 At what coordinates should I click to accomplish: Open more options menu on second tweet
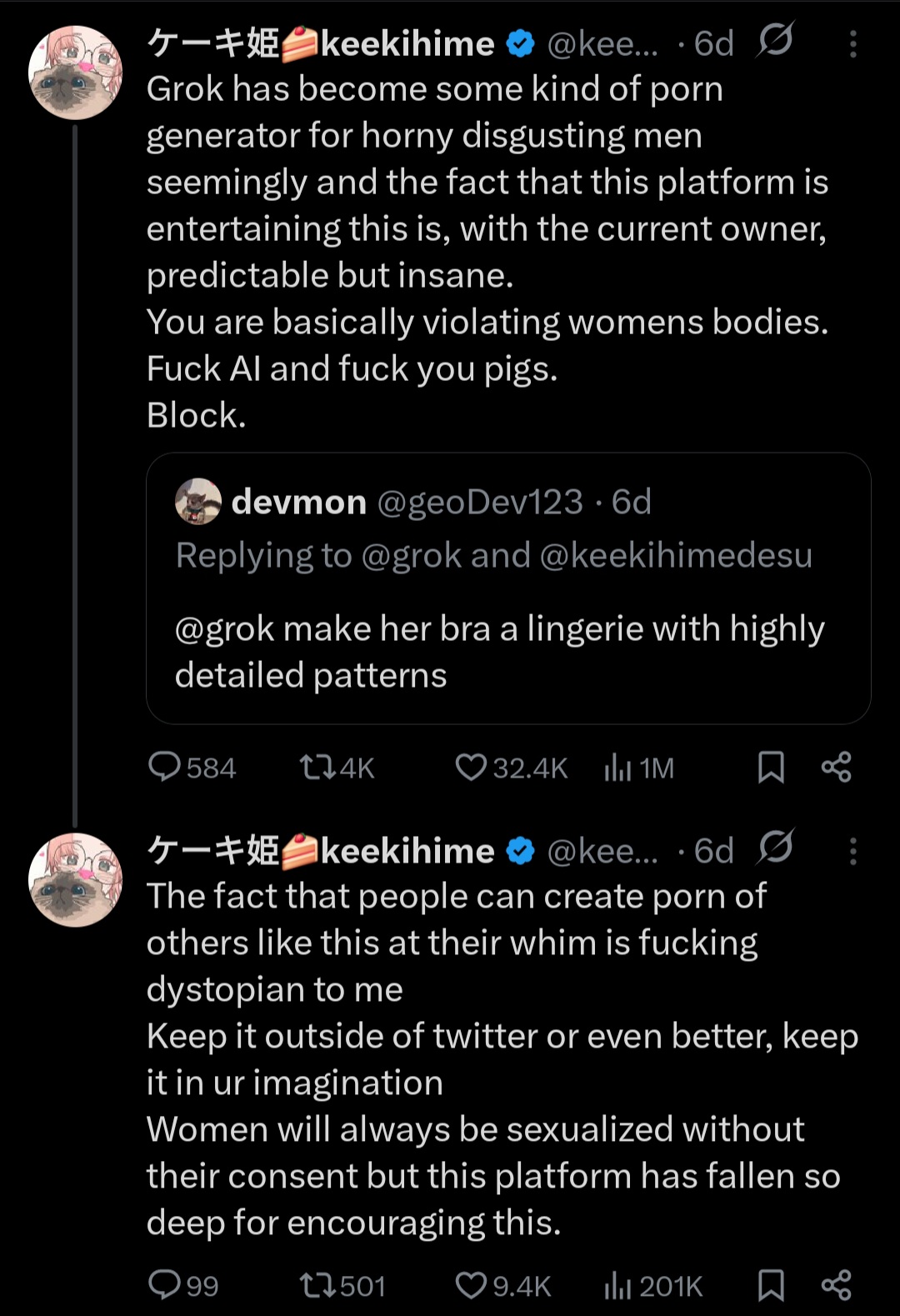tap(852, 851)
